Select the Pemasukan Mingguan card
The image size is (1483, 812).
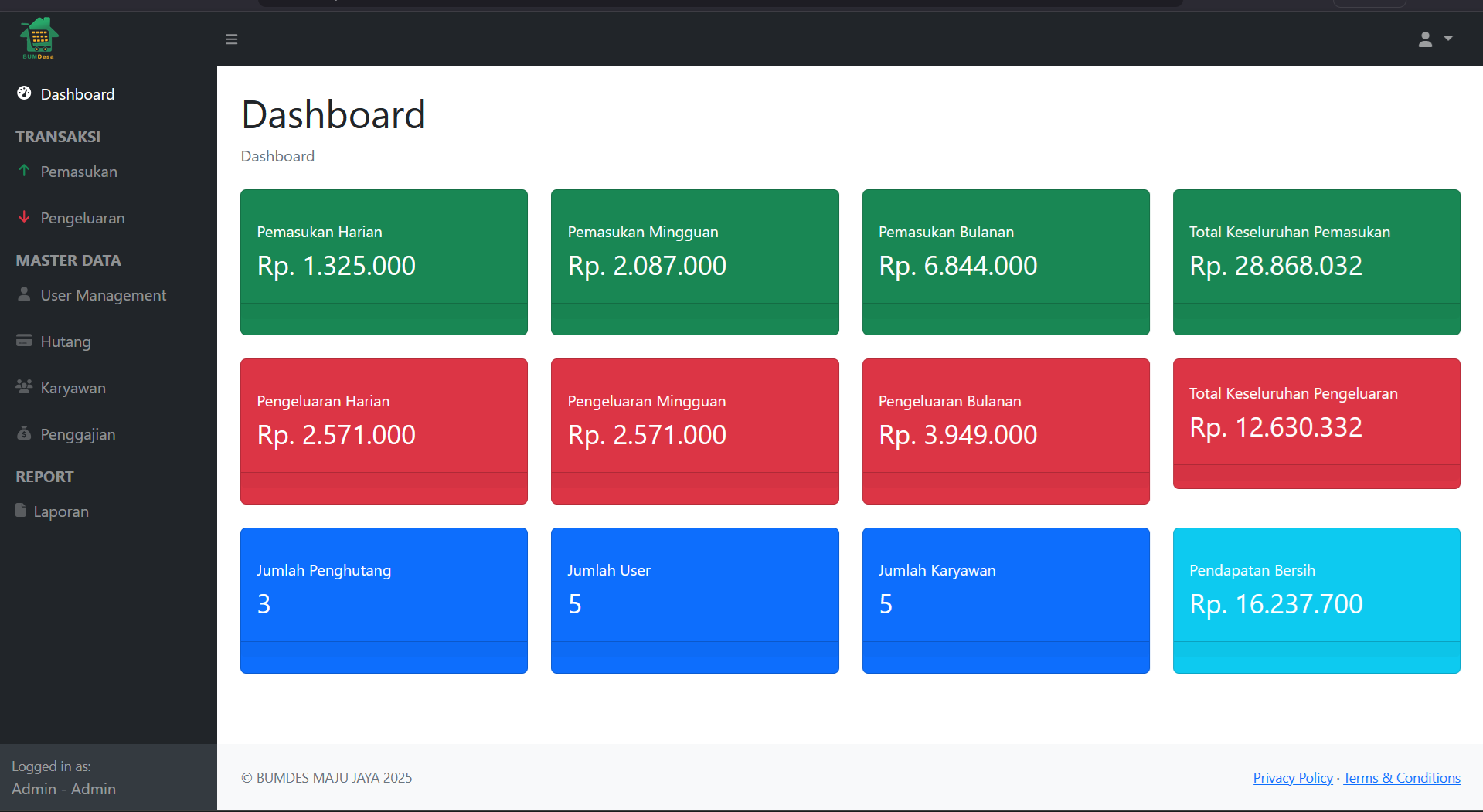tap(695, 262)
